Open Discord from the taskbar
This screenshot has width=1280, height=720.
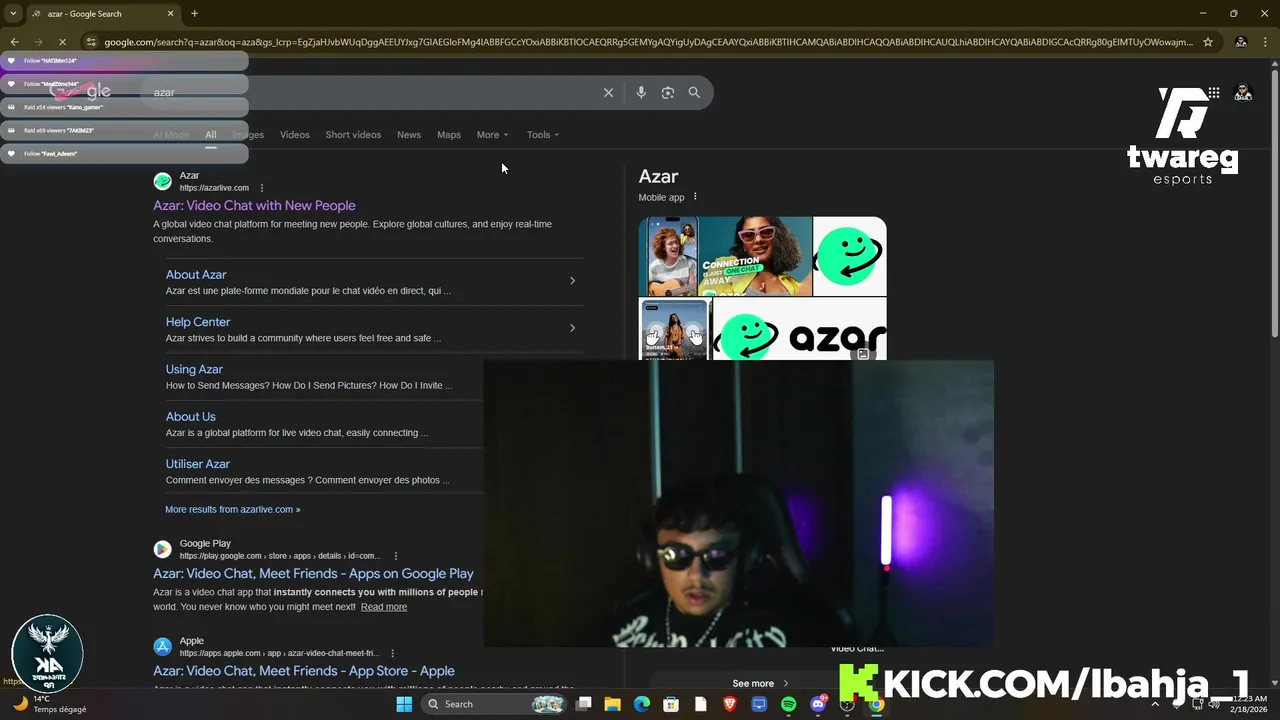[818, 704]
